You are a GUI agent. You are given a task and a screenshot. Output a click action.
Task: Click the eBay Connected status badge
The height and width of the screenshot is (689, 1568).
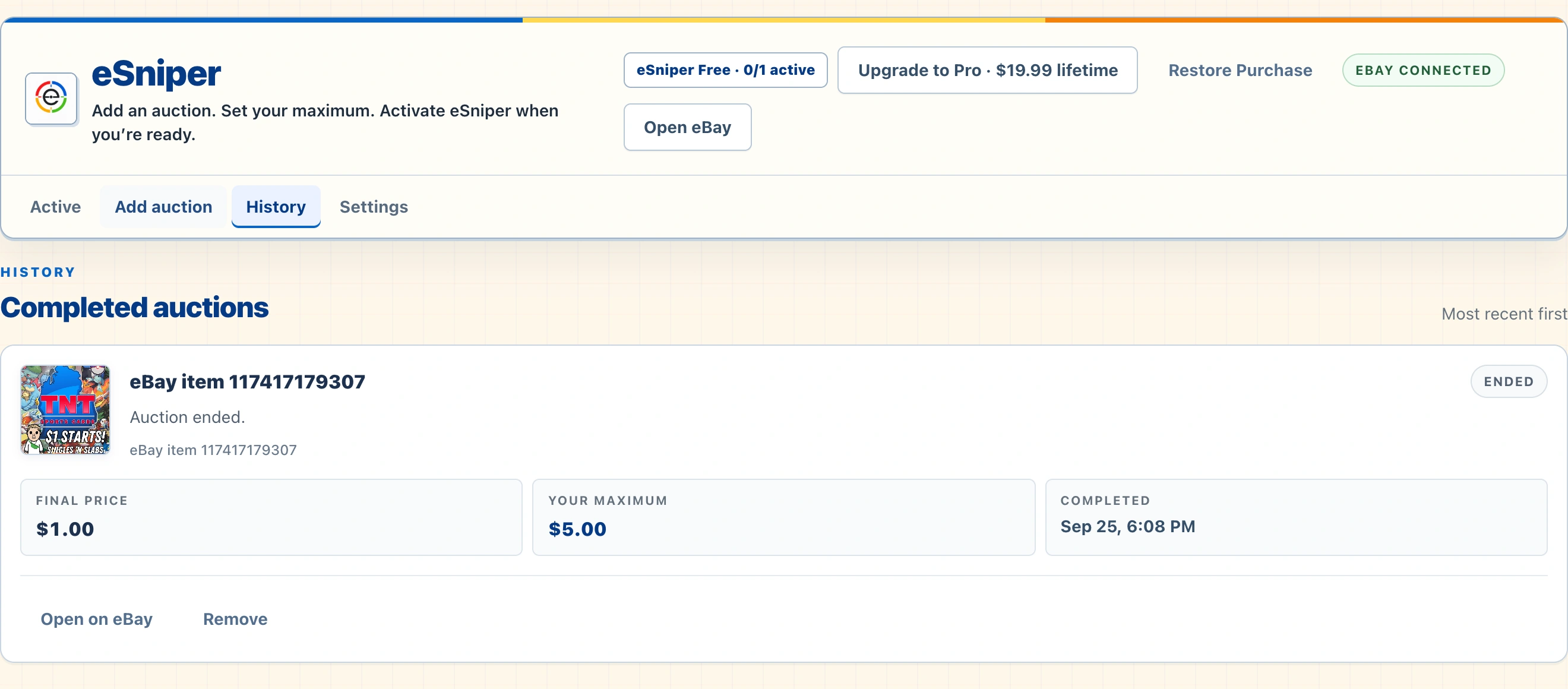1423,70
